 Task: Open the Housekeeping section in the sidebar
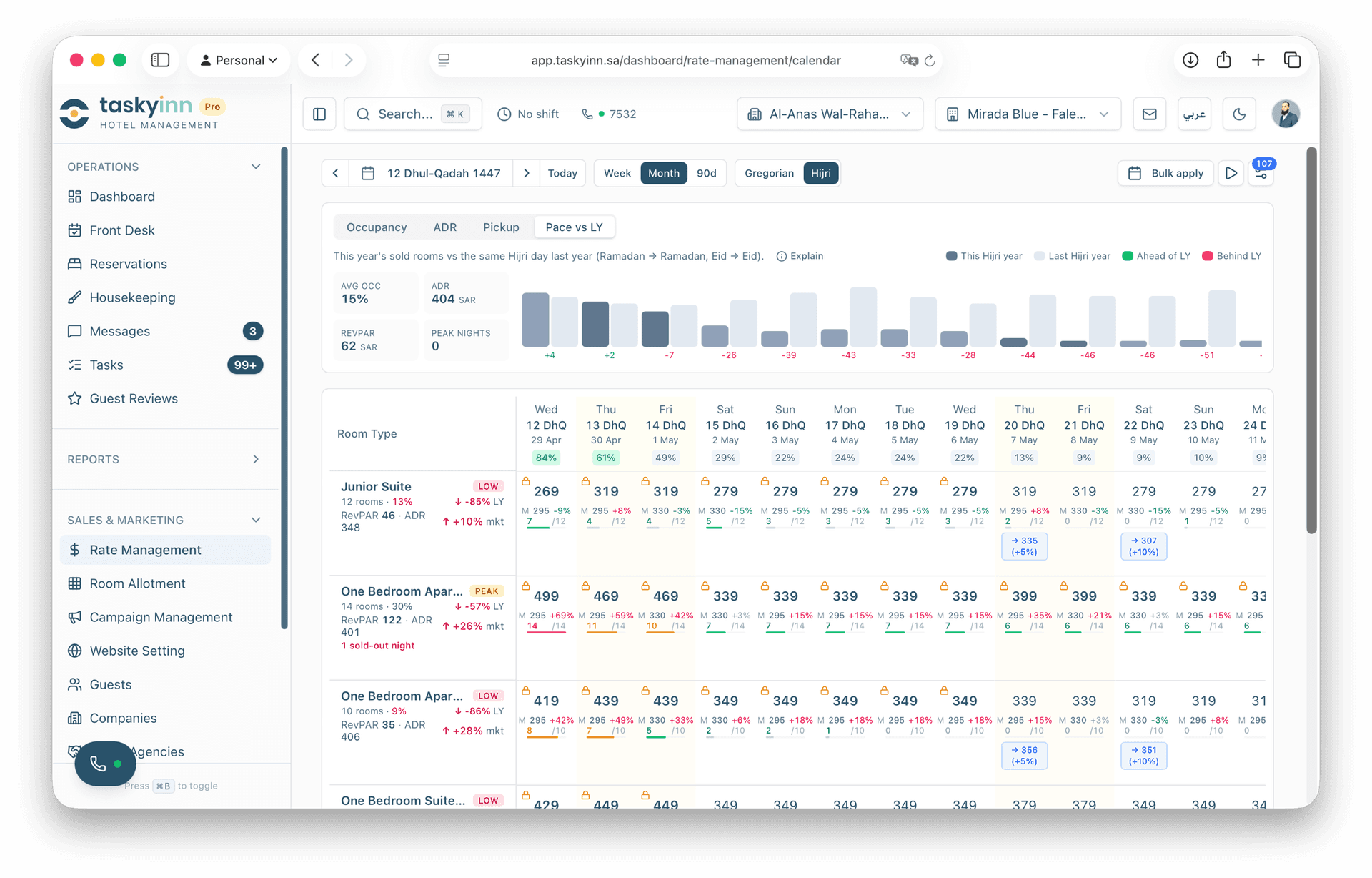pyautogui.click(x=131, y=297)
